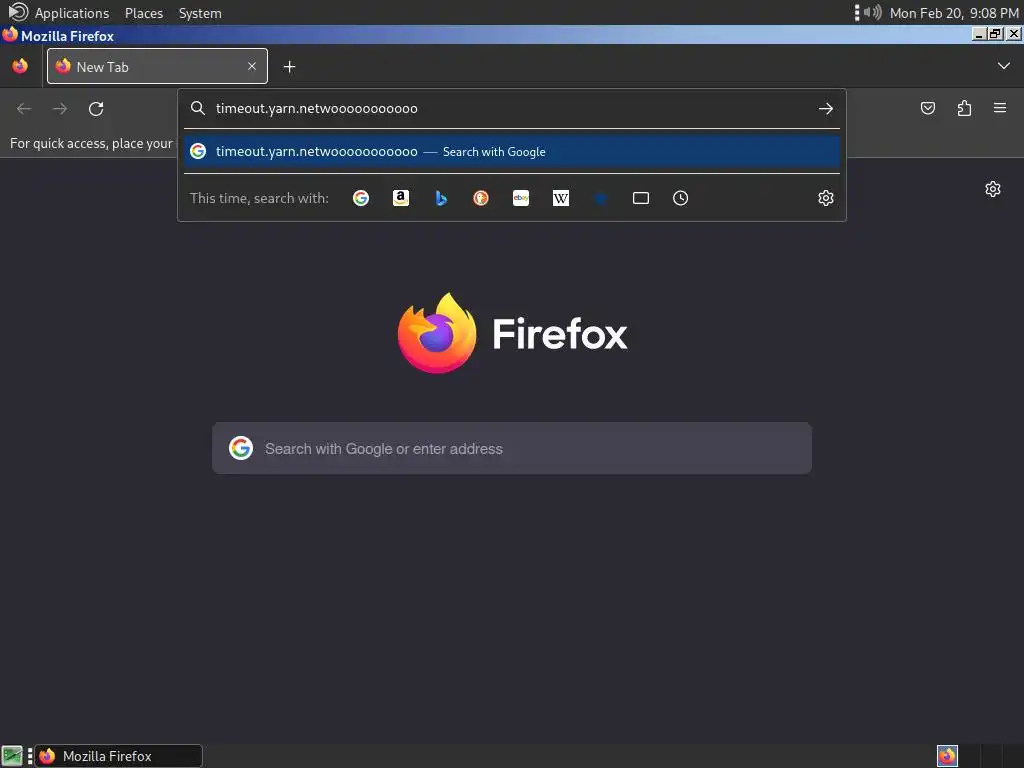Viewport: 1024px width, 768px height.
Task: Open Firefox application hamburger menu
Action: click(x=1000, y=108)
